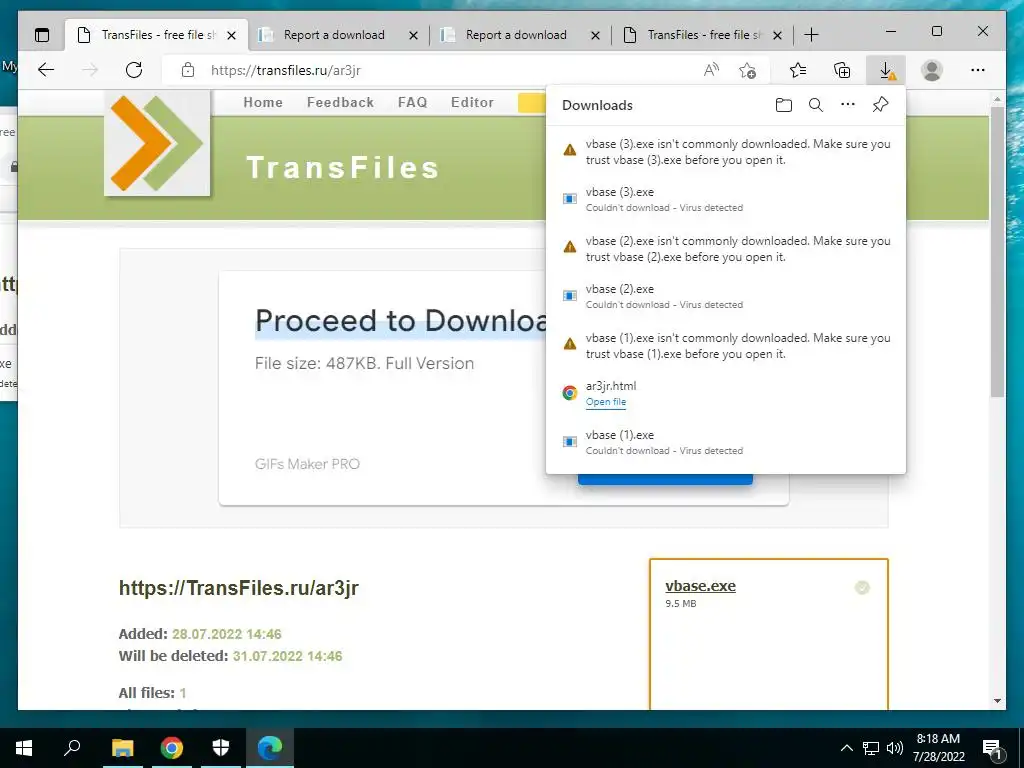Add this page to favorites star icon
The height and width of the screenshot is (768, 1024).
(748, 70)
